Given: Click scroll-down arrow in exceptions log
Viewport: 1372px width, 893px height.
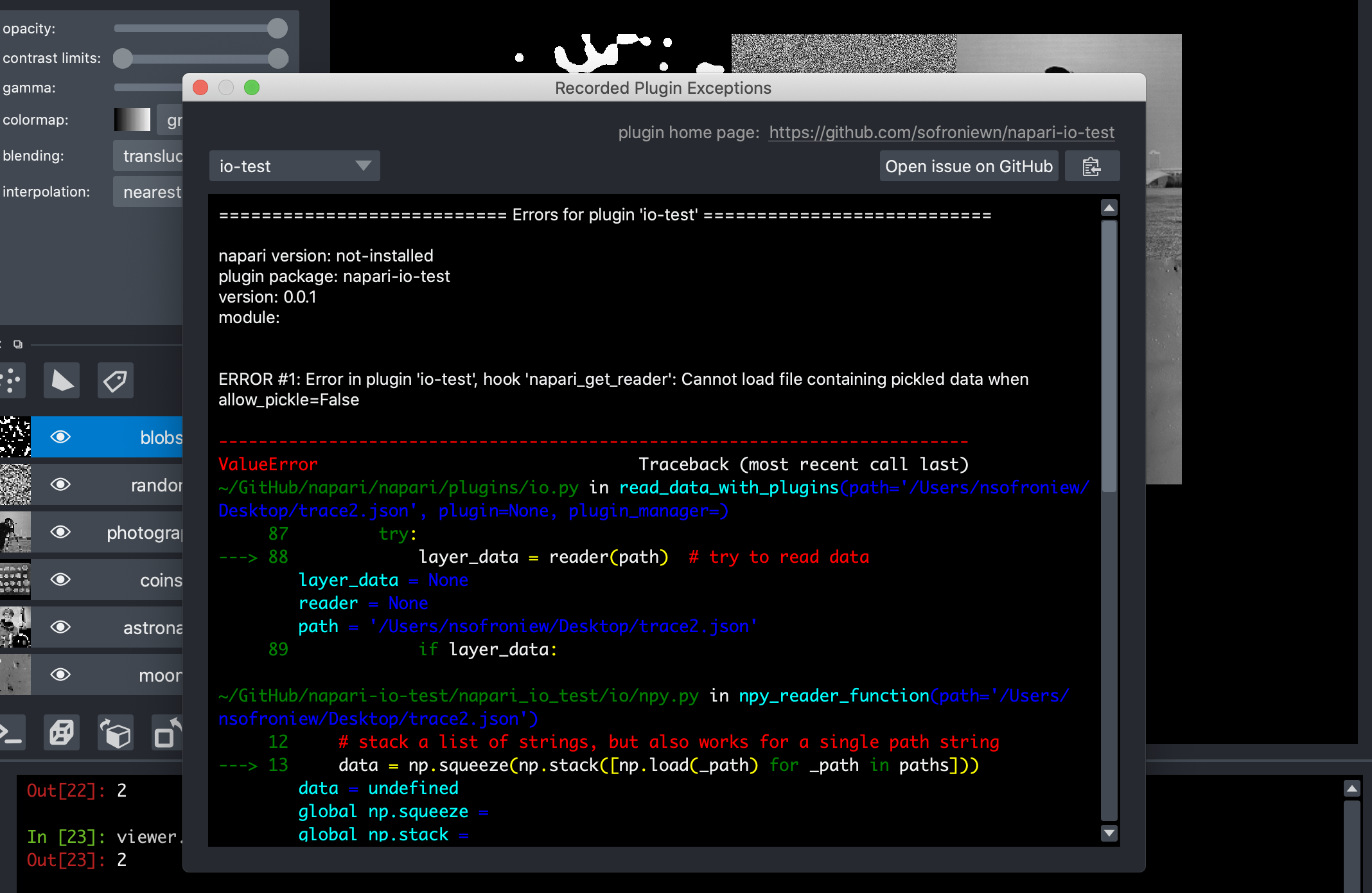Looking at the screenshot, I should coord(1109,833).
